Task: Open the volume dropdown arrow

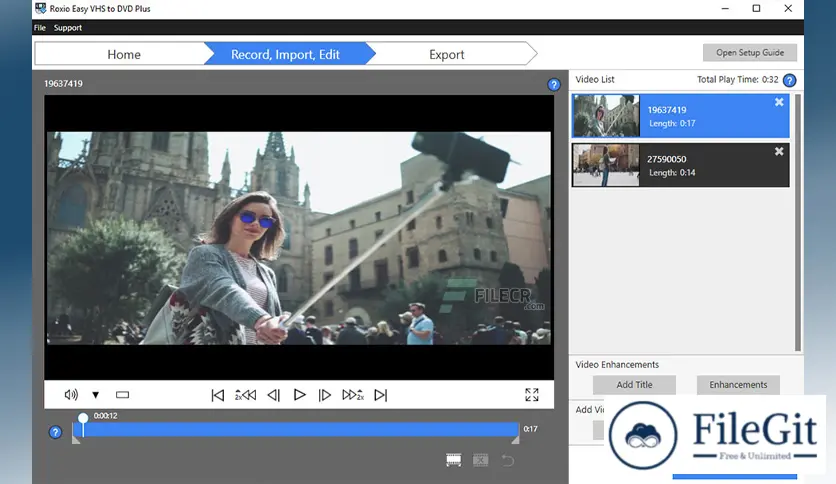Action: [95, 395]
